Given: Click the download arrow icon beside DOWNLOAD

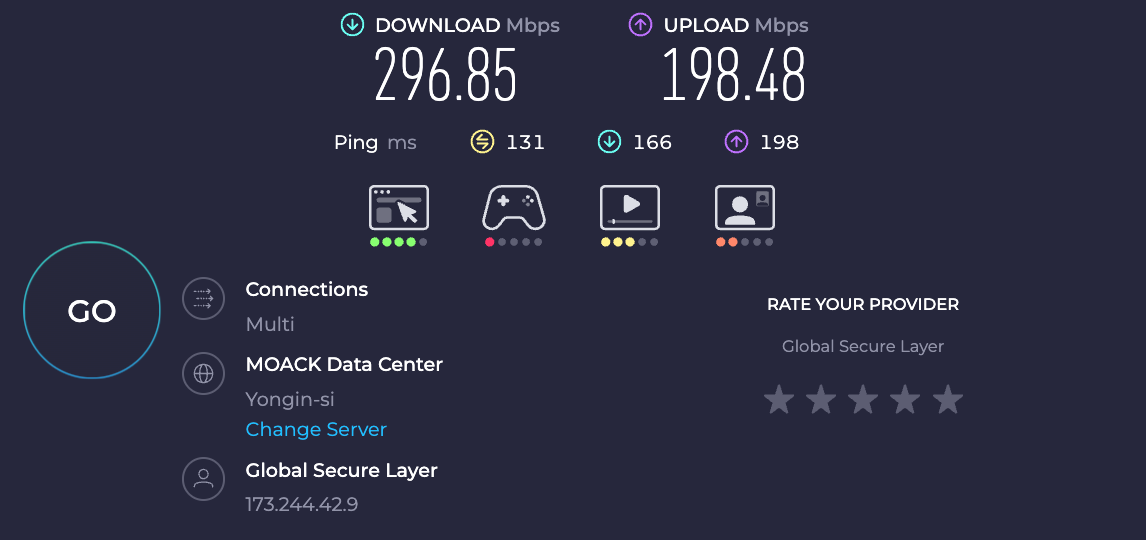Looking at the screenshot, I should coord(352,26).
